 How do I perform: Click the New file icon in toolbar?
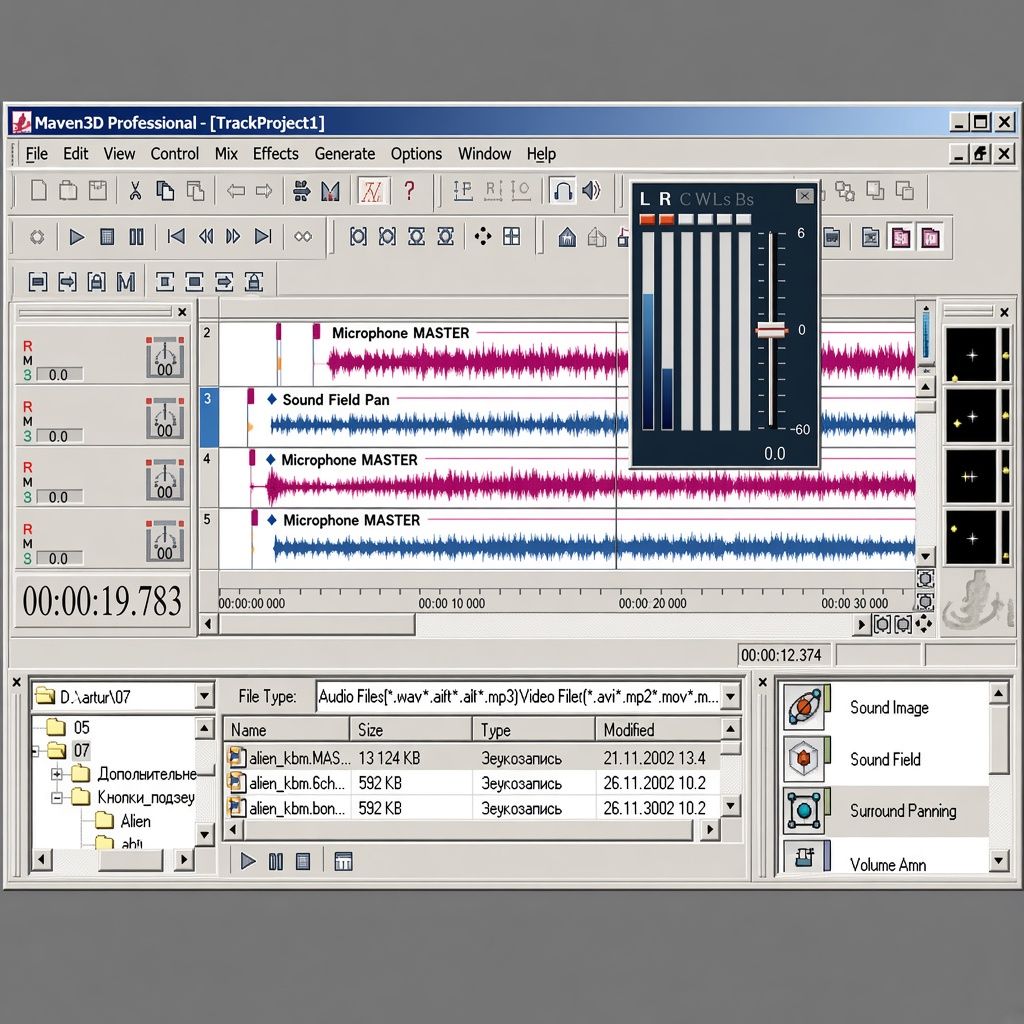pos(39,191)
